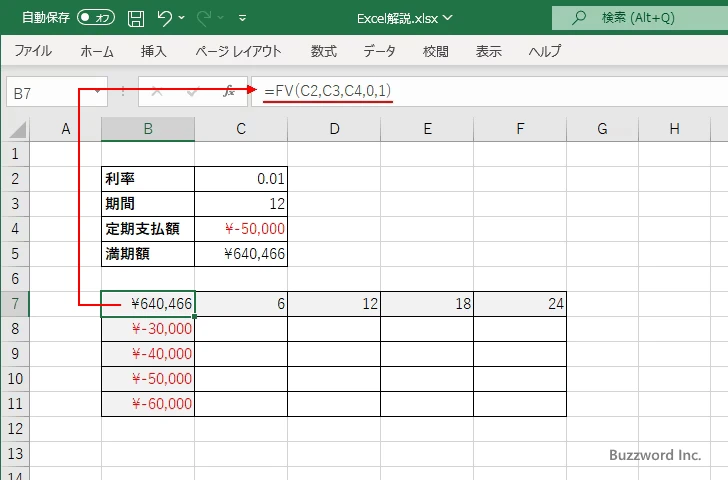Viewport: 728px width, 480px height.
Task: Open the Undo history dropdown arrow
Action: 182,18
